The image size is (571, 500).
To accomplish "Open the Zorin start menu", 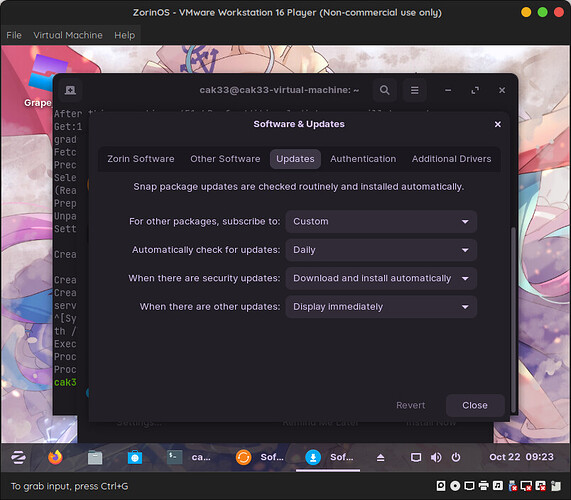I will pos(18,457).
